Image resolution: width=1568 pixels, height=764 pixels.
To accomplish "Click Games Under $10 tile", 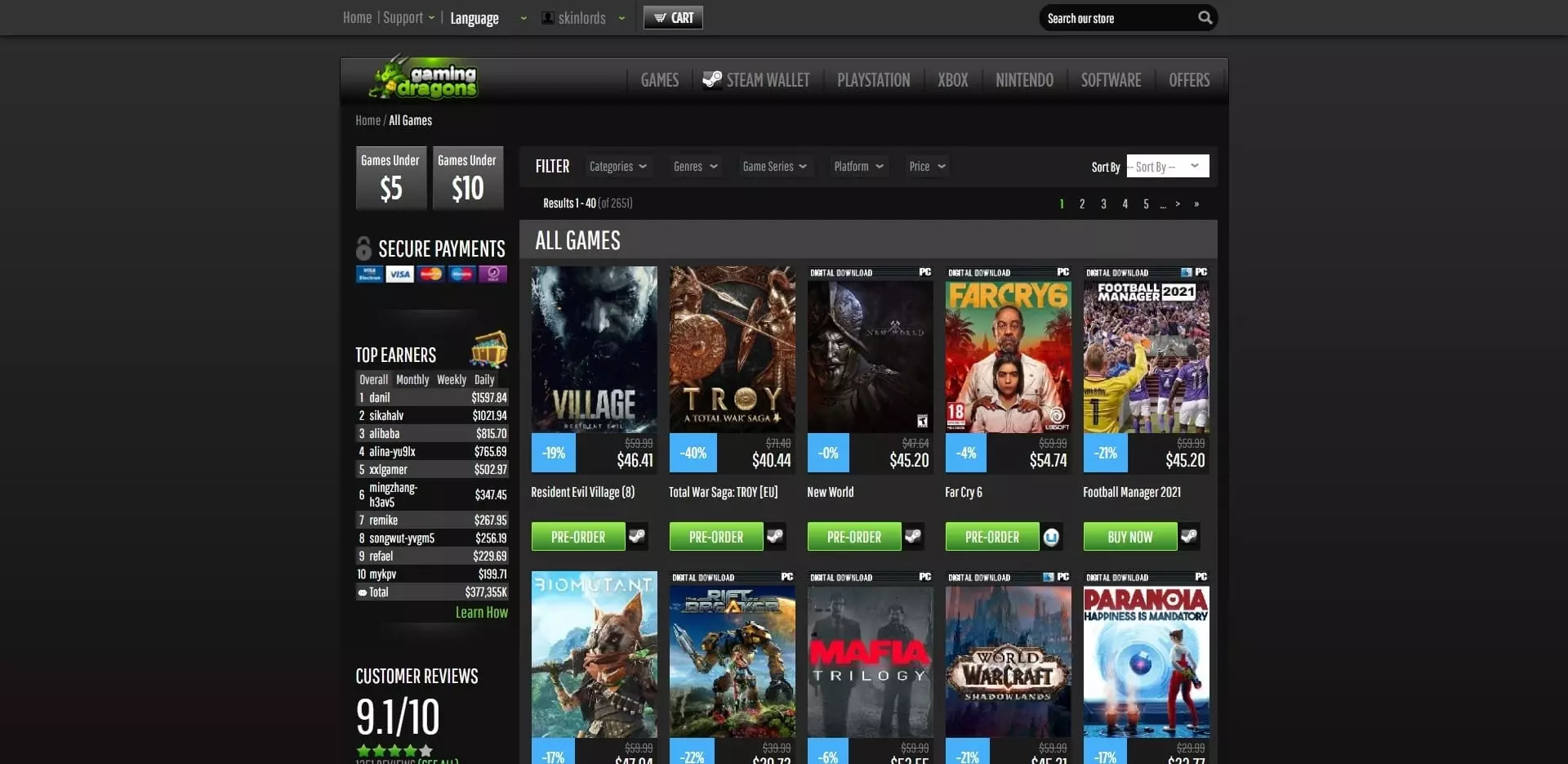I will [468, 177].
